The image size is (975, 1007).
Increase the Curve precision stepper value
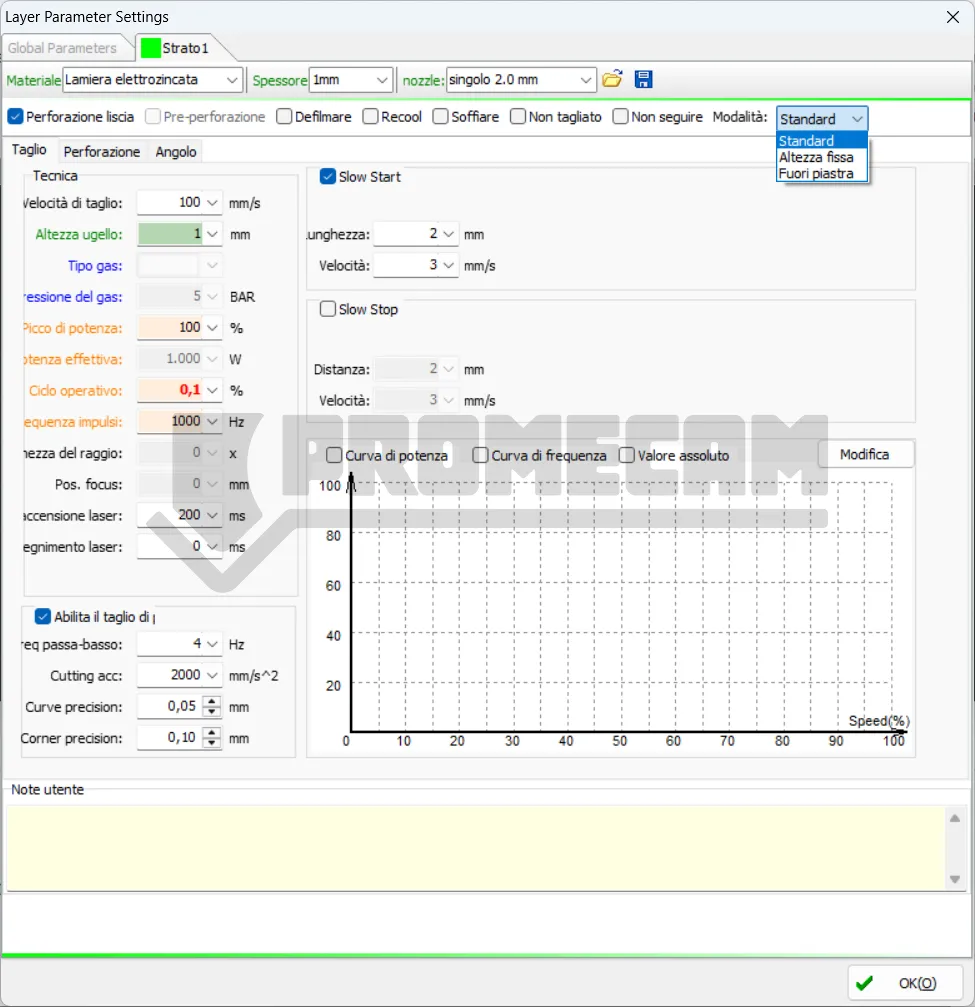click(x=212, y=702)
